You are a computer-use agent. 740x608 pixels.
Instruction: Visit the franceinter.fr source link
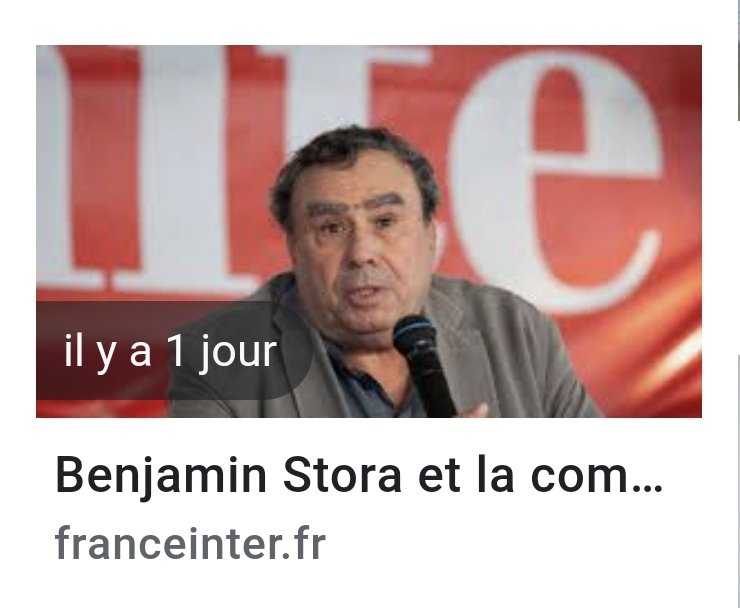pyautogui.click(x=191, y=543)
